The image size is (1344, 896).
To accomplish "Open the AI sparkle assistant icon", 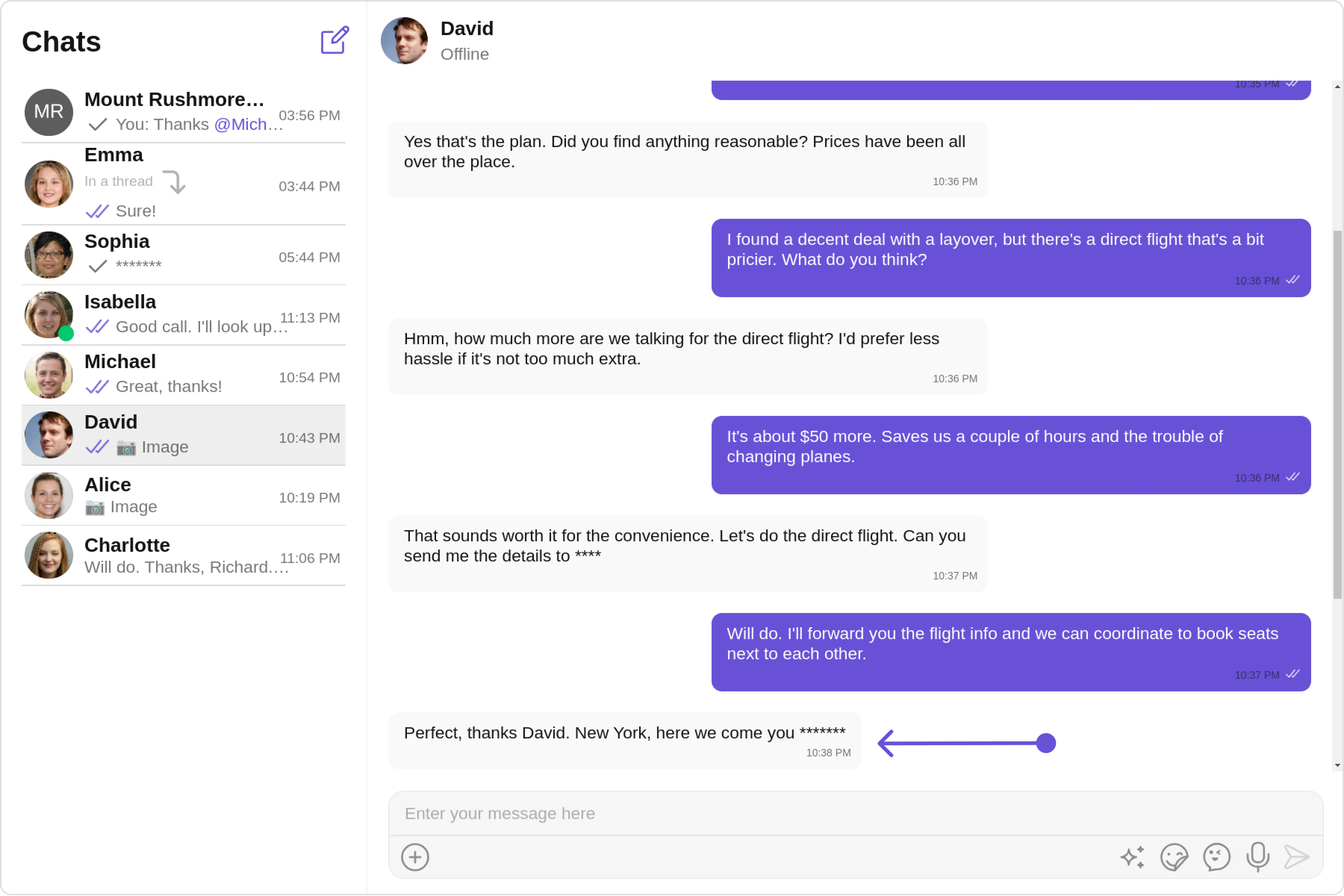I will point(1132,856).
